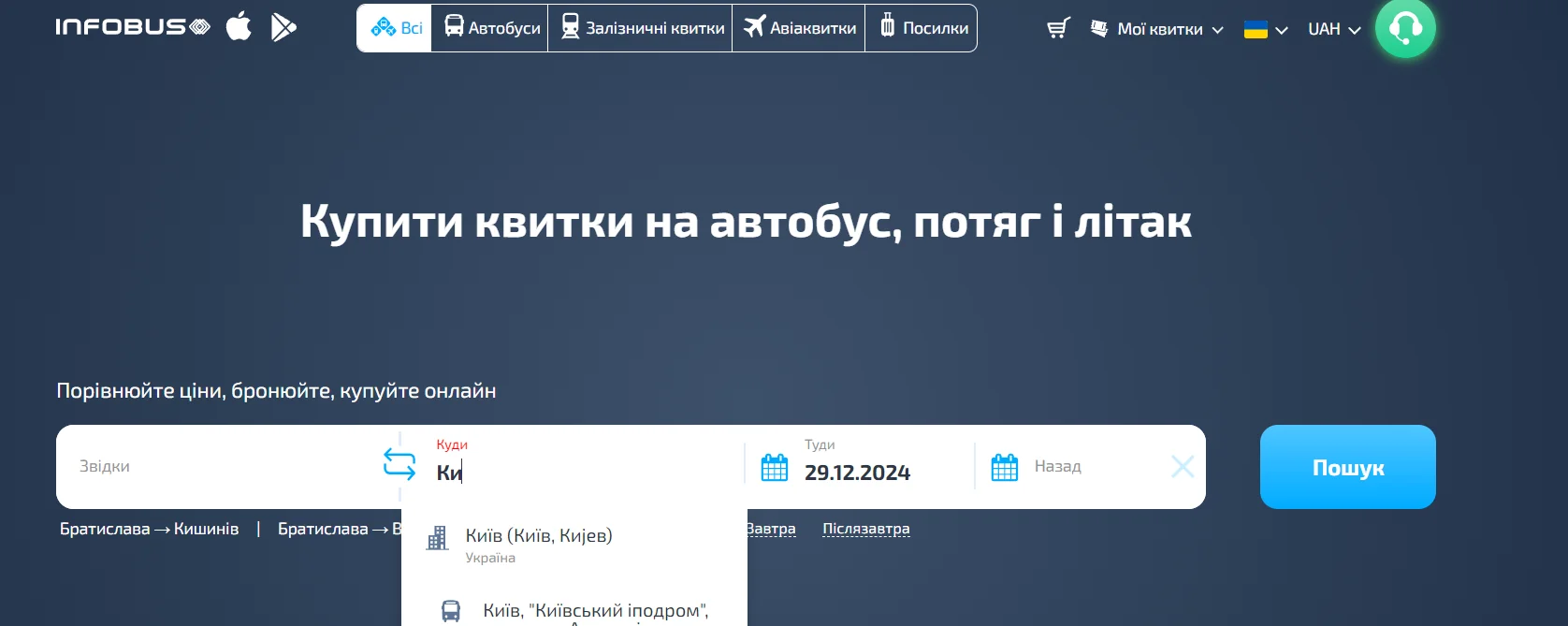Open the Apple App Store icon
Image resolution: width=1568 pixels, height=626 pixels.
239,27
